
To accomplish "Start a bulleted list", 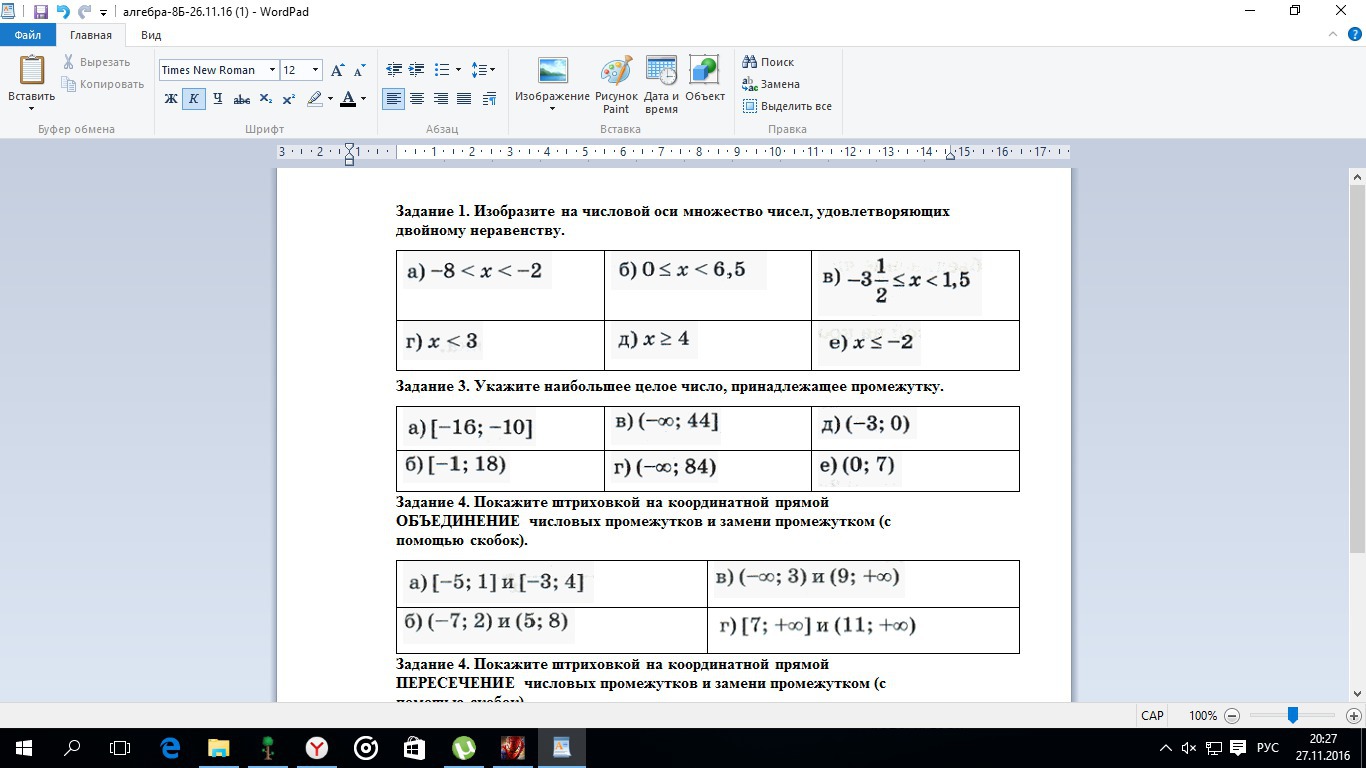I will [442, 70].
